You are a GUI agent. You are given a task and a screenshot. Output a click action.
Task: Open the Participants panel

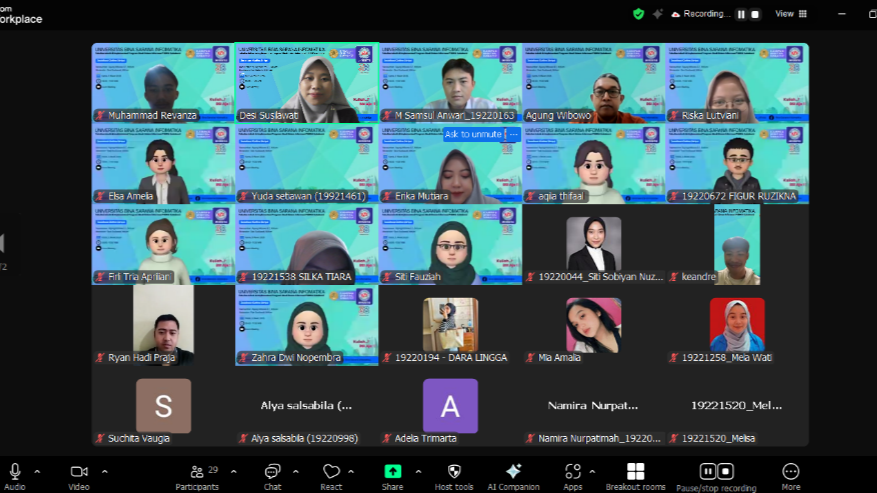click(196, 472)
